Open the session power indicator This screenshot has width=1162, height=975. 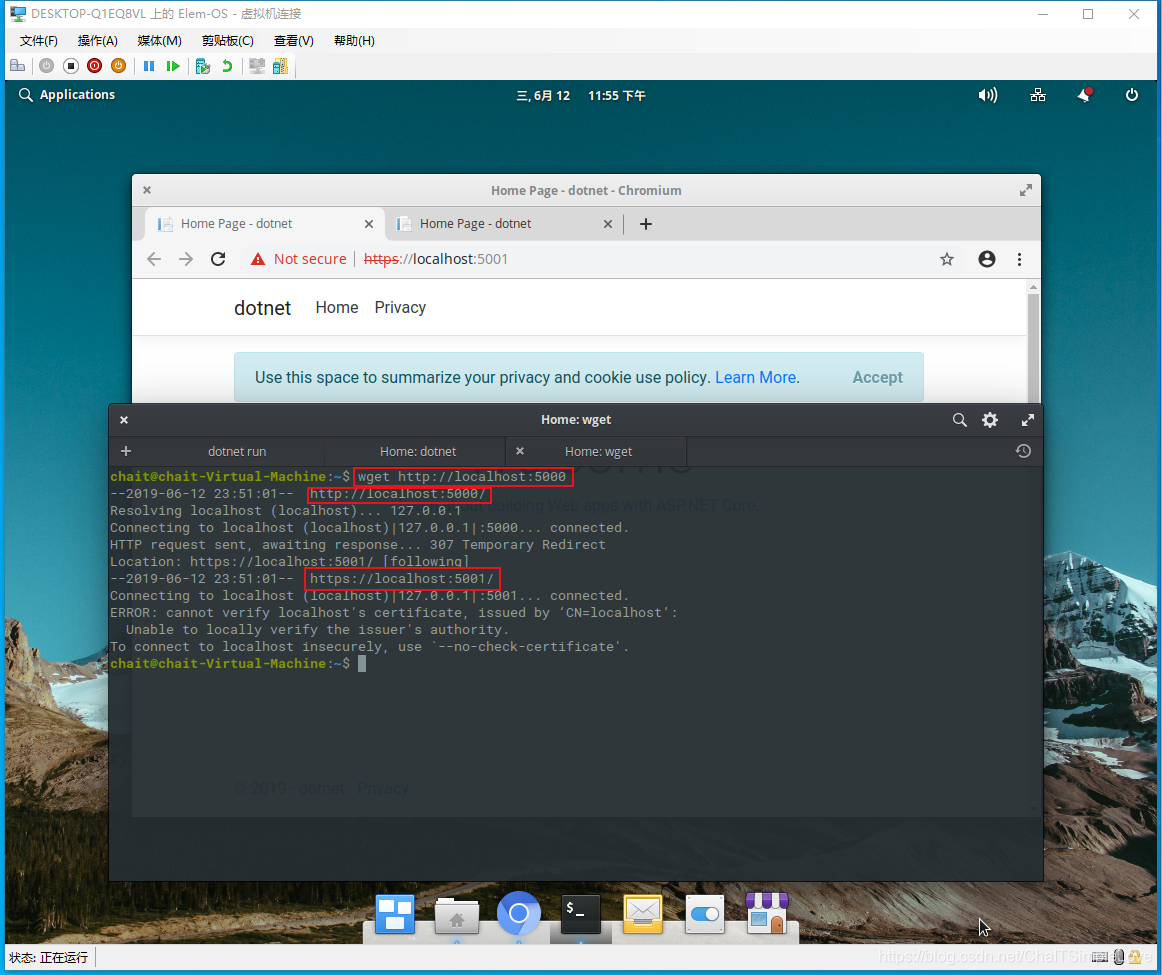point(1132,95)
